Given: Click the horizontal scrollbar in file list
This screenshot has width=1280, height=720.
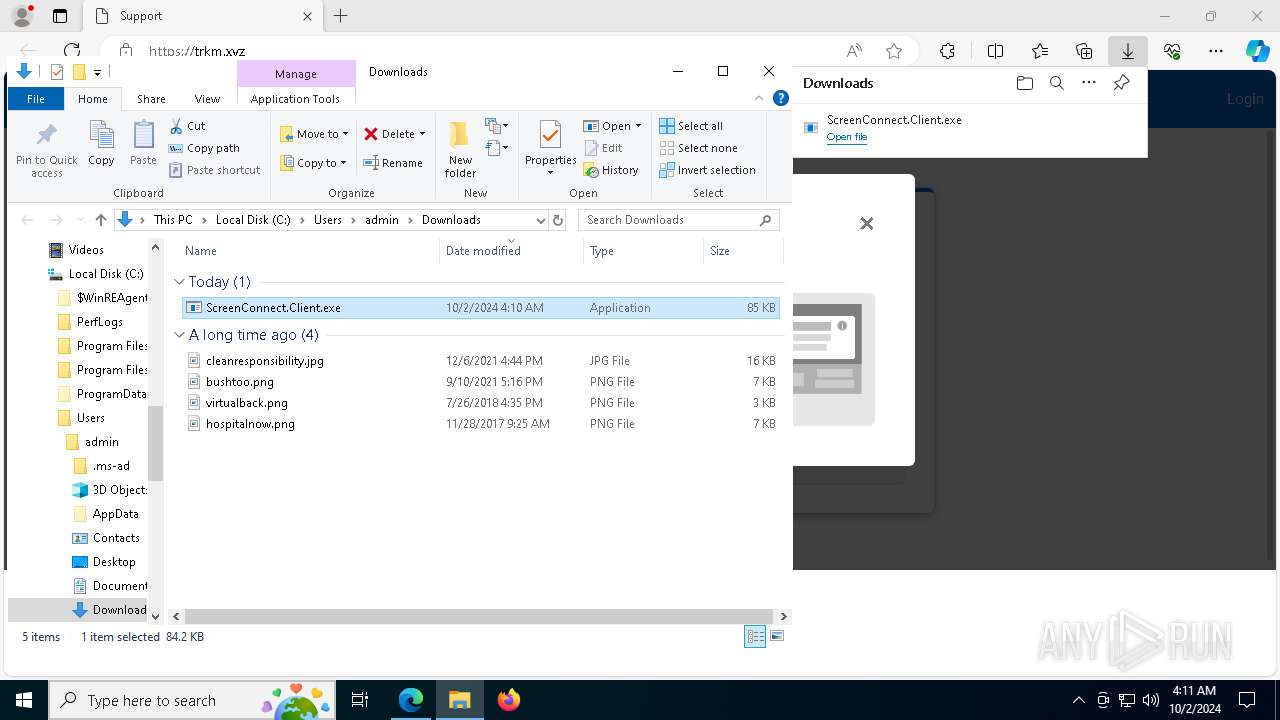Looking at the screenshot, I should [478, 617].
